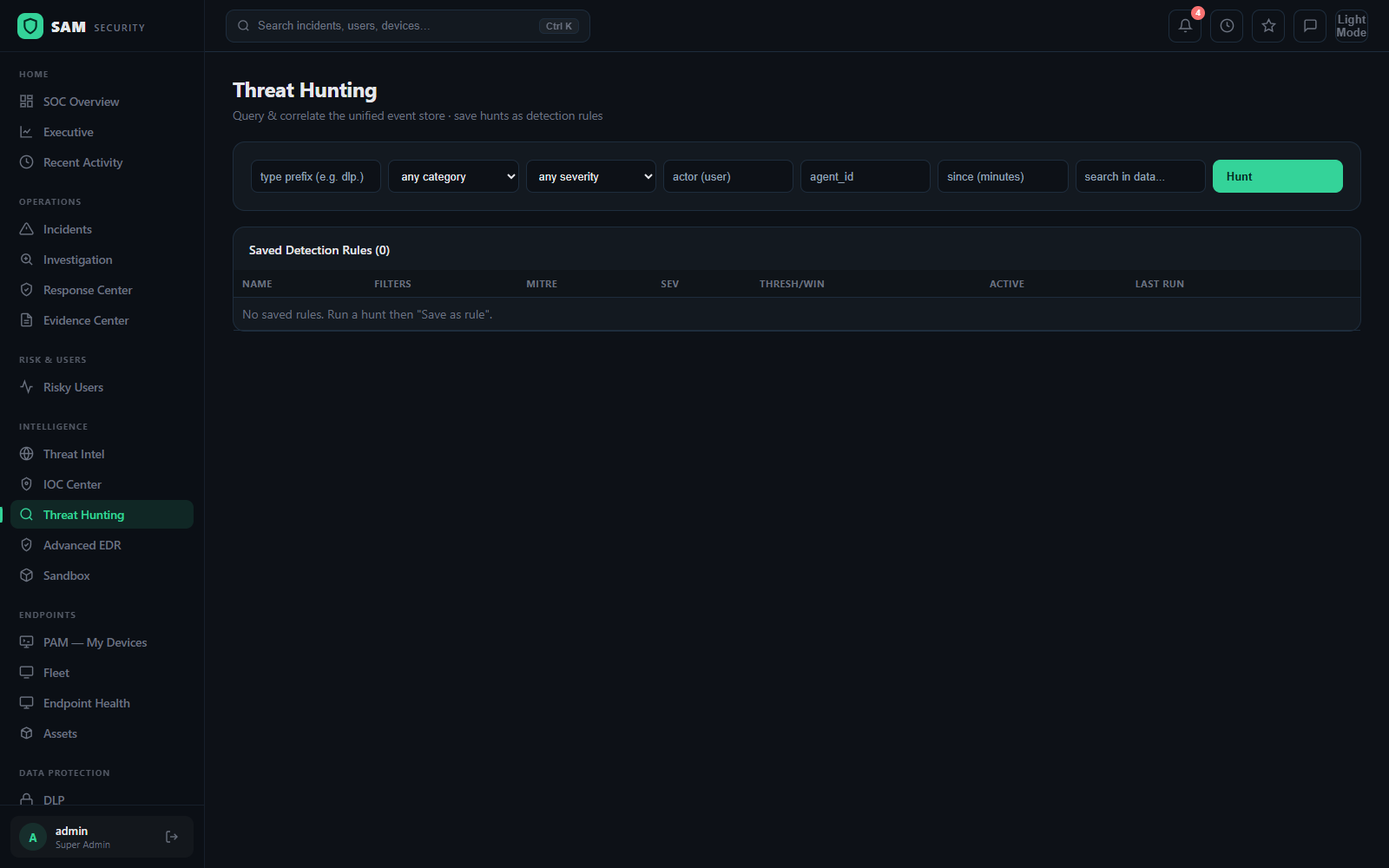Click the Fleet monitor icon

click(27, 673)
